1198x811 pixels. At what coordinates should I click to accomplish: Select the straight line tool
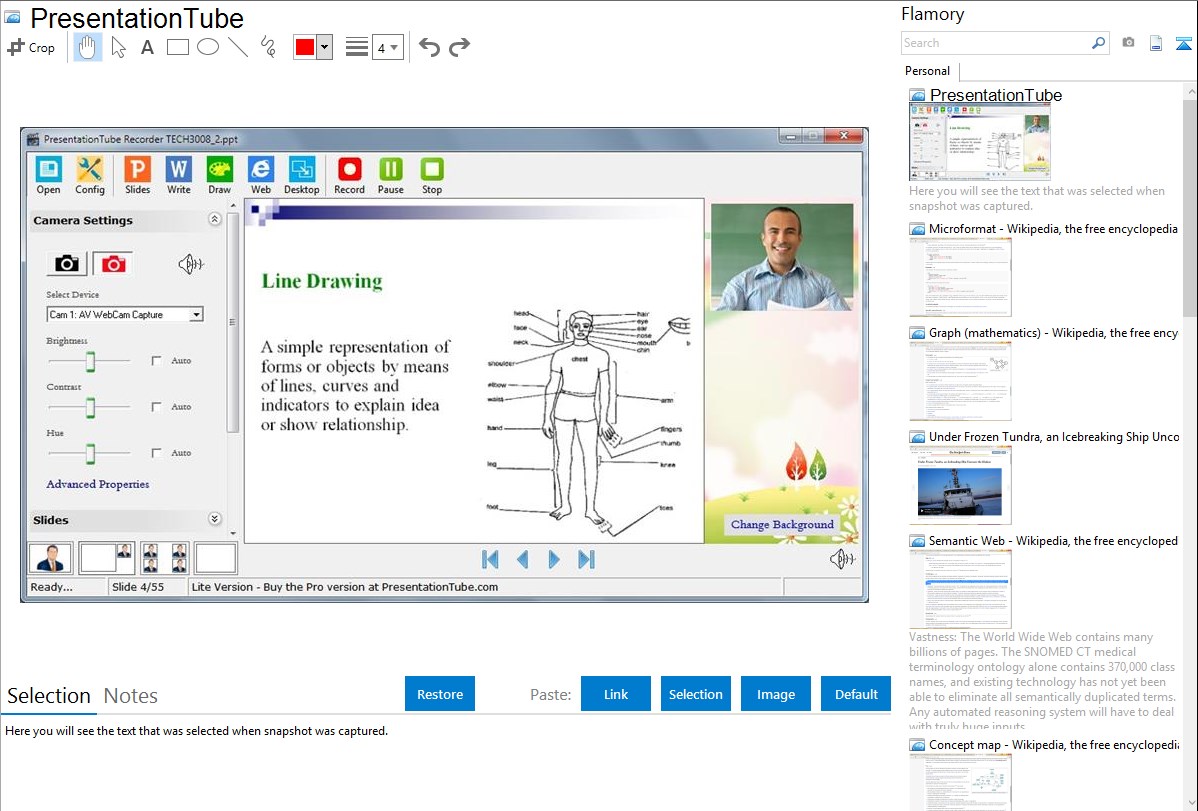pyautogui.click(x=237, y=47)
